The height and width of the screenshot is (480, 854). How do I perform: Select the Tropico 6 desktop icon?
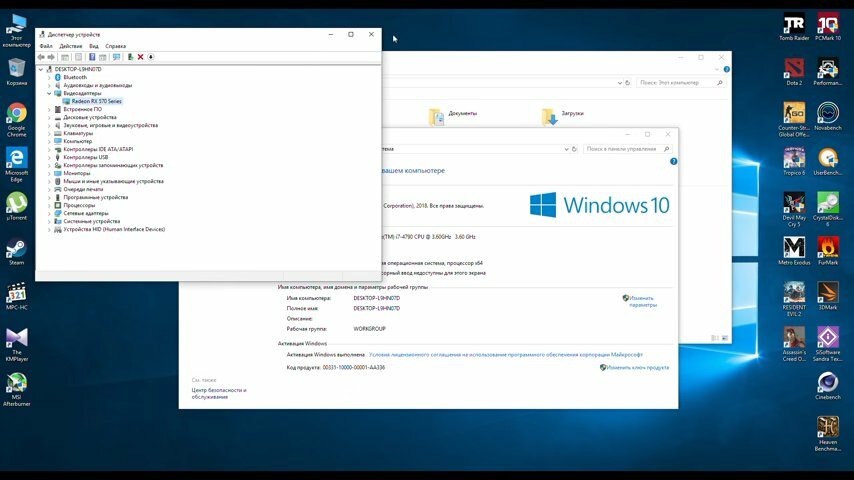coord(794,161)
